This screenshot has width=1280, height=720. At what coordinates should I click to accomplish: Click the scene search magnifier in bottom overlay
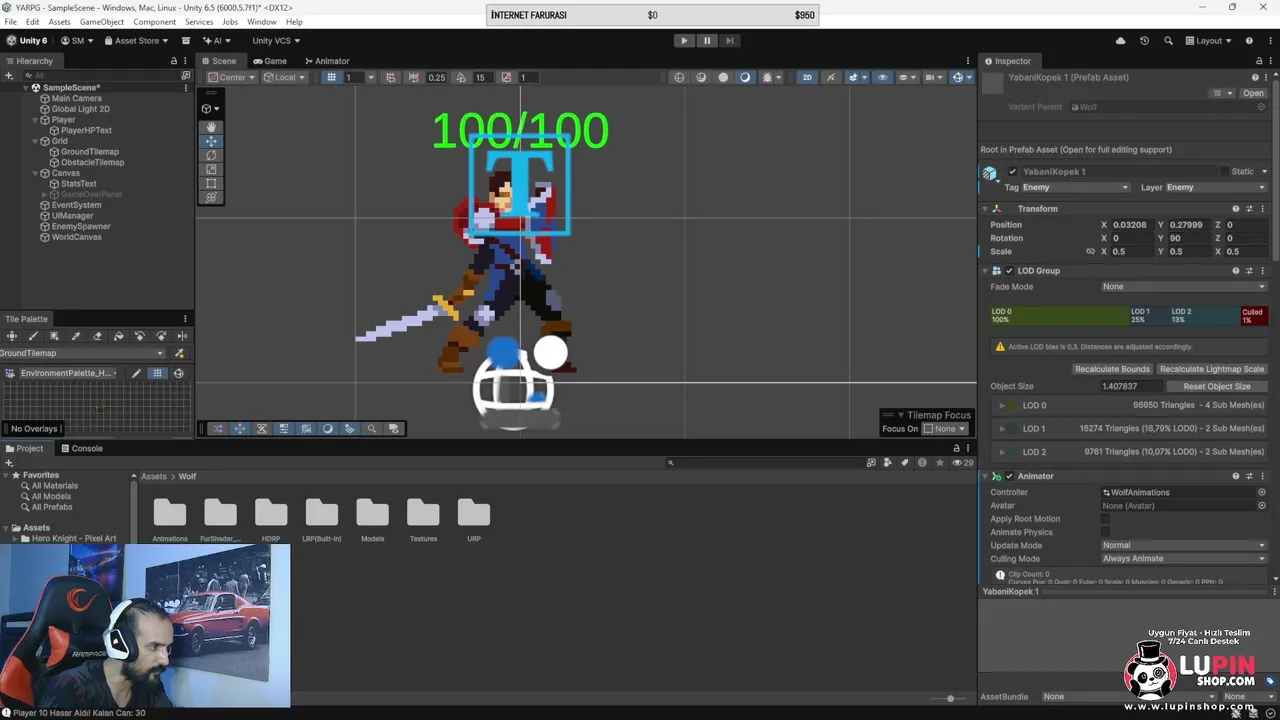pos(372,429)
